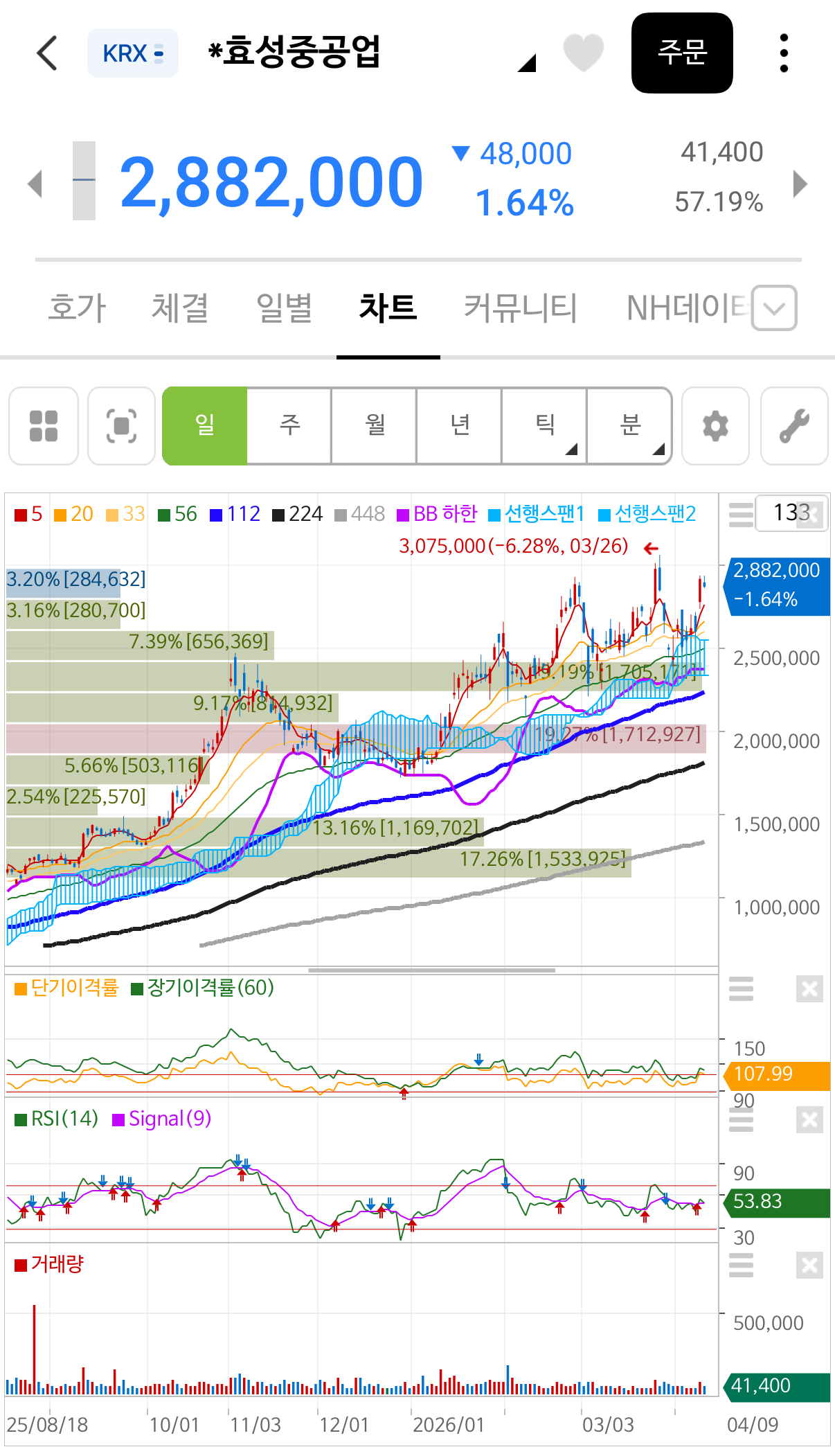Tap the back arrow icon

click(47, 53)
